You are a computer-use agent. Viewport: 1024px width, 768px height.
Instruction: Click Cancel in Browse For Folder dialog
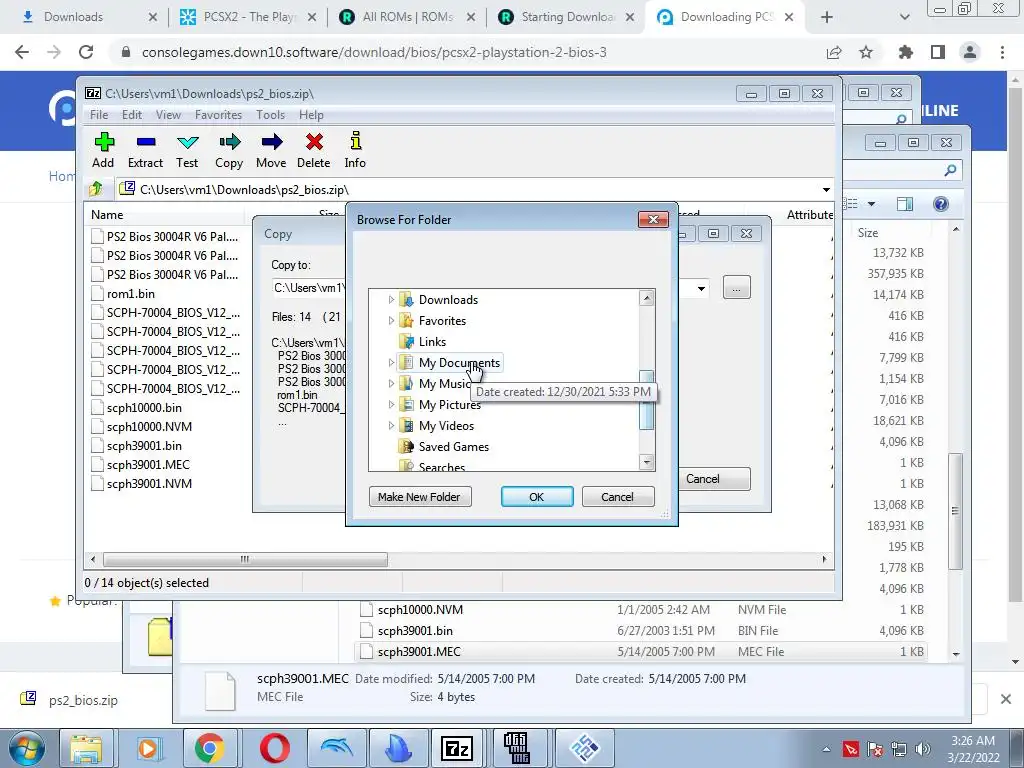point(618,497)
